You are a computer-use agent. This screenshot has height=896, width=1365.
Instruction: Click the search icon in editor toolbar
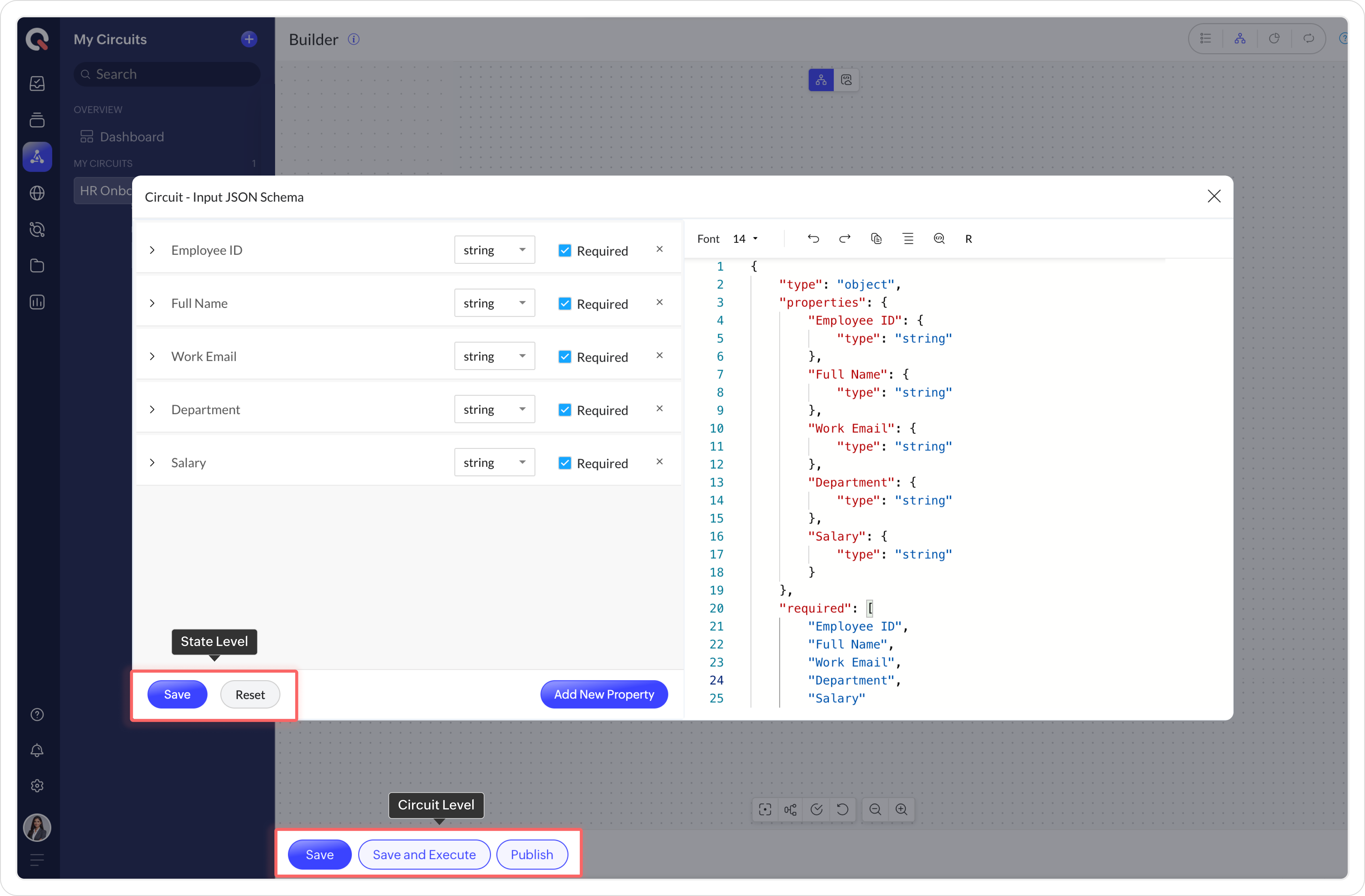(939, 238)
